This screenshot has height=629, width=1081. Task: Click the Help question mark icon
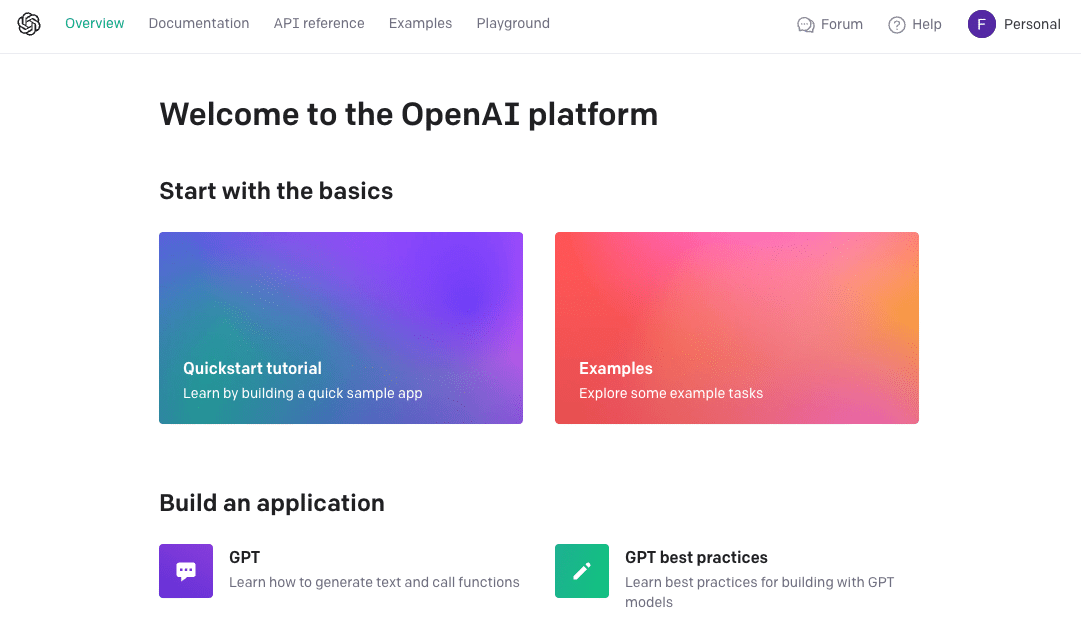896,25
